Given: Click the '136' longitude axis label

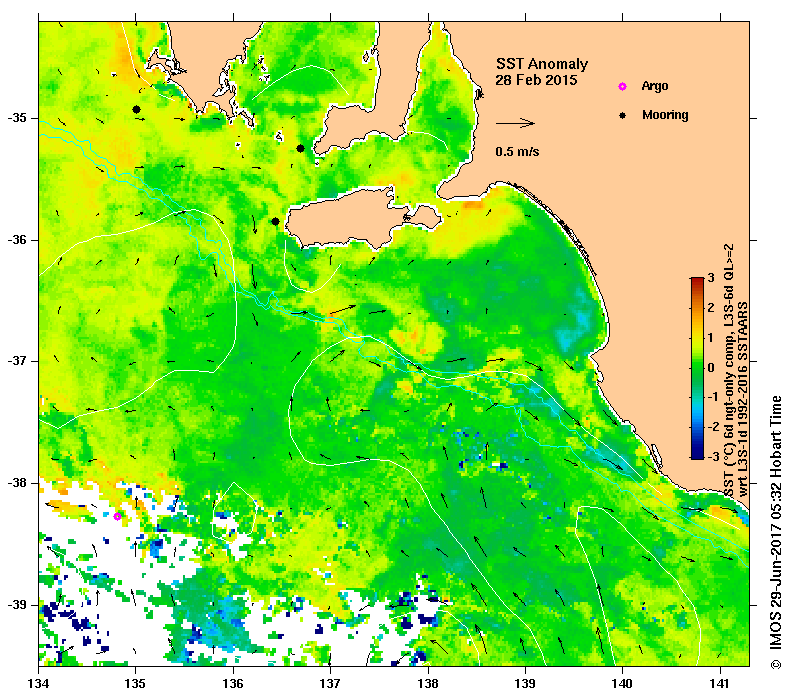Looking at the screenshot, I should pyautogui.click(x=234, y=684).
